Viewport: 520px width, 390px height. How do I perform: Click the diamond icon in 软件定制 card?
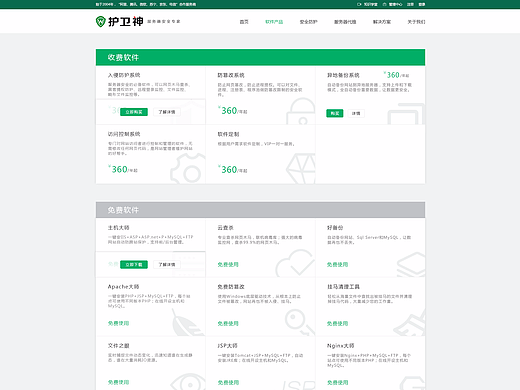pos(301,168)
